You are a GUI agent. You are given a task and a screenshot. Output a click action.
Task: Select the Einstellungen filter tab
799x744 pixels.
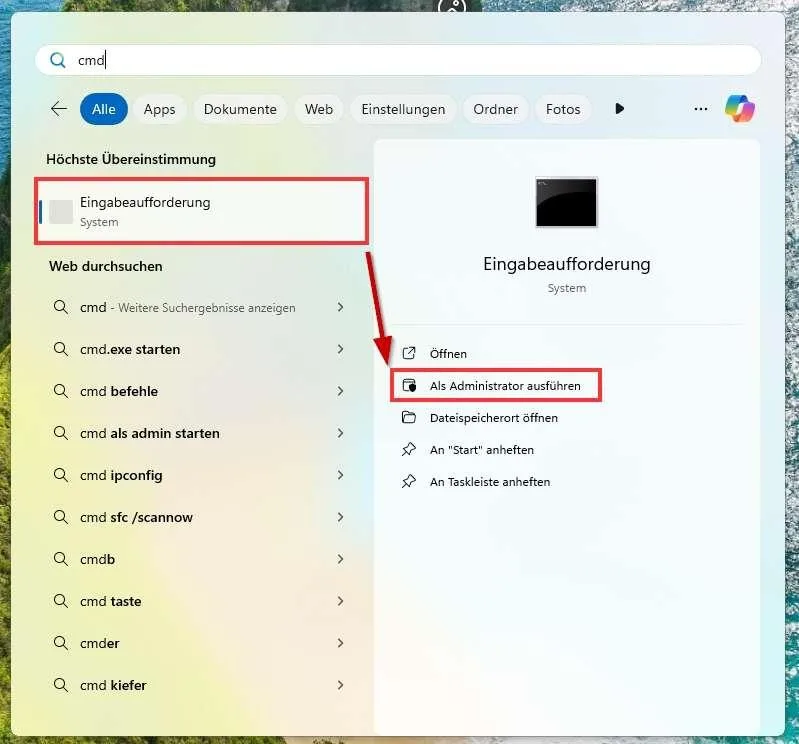[403, 109]
